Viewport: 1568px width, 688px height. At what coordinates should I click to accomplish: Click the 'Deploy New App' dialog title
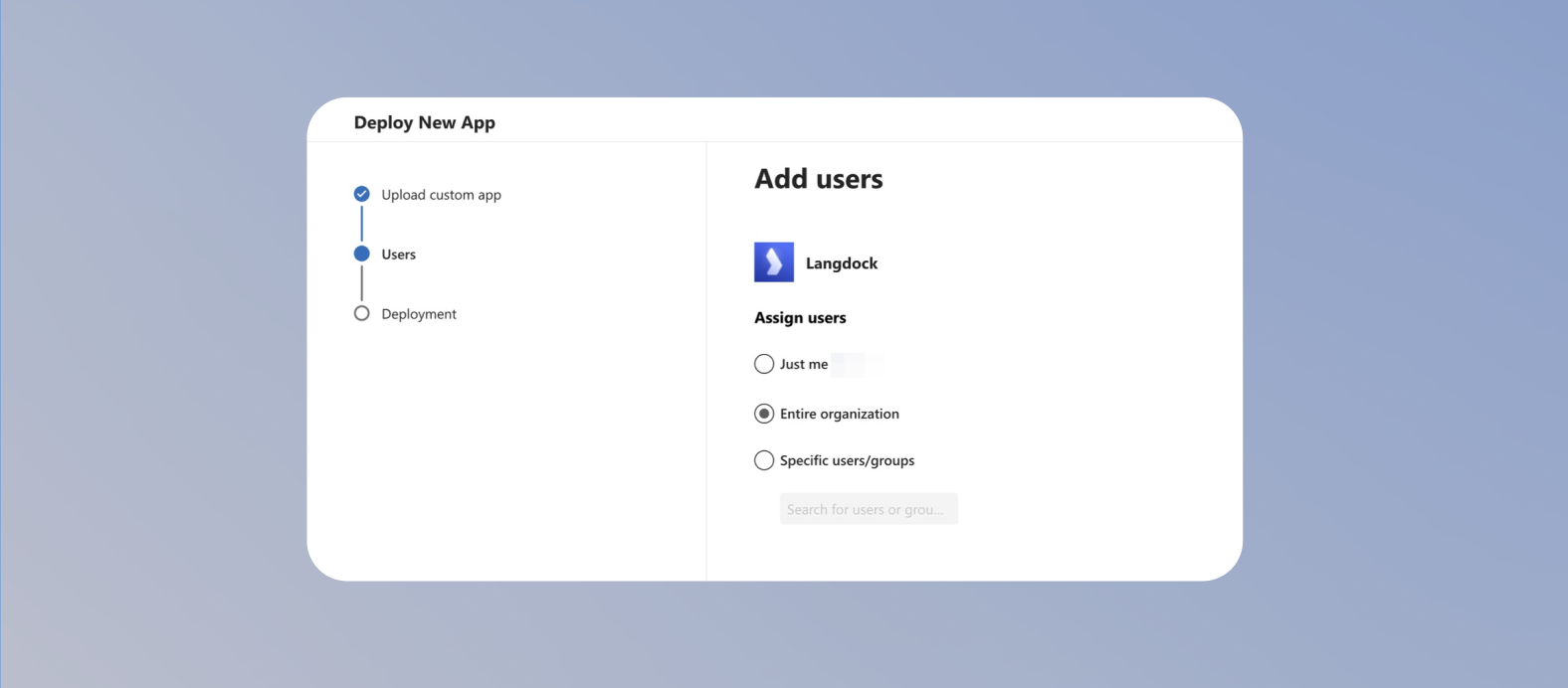425,122
